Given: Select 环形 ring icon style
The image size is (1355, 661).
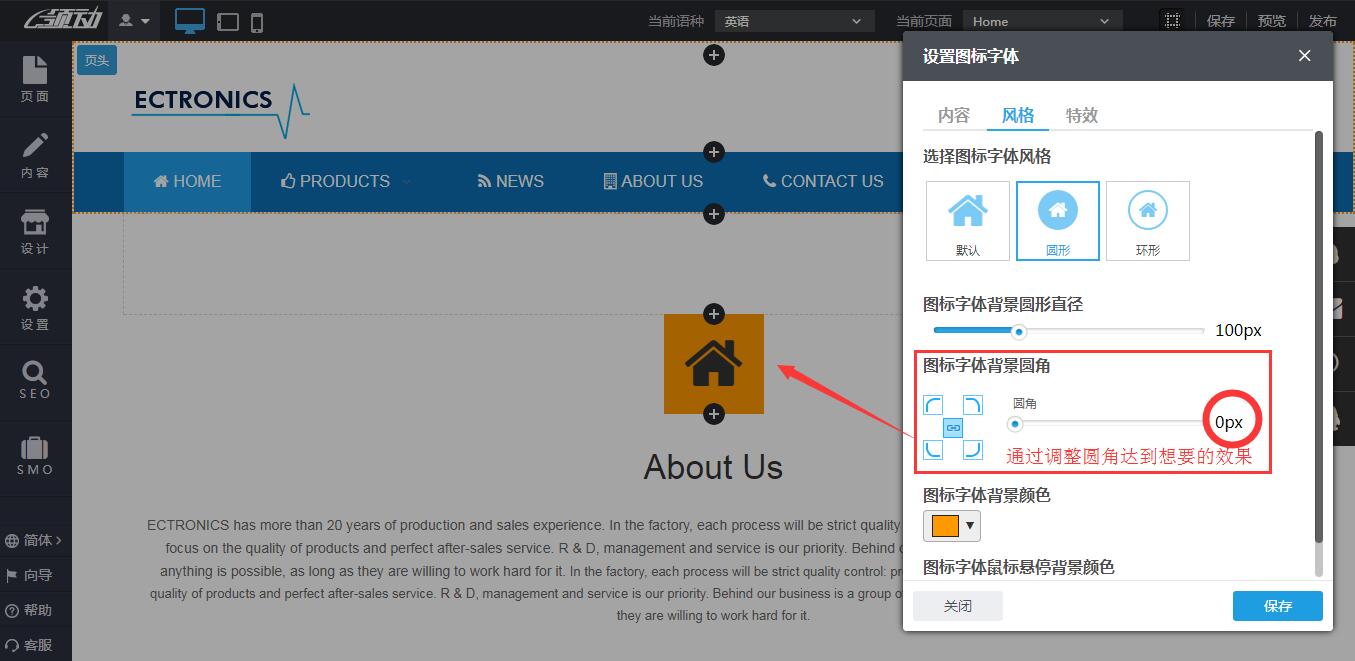Looking at the screenshot, I should click(x=1147, y=221).
